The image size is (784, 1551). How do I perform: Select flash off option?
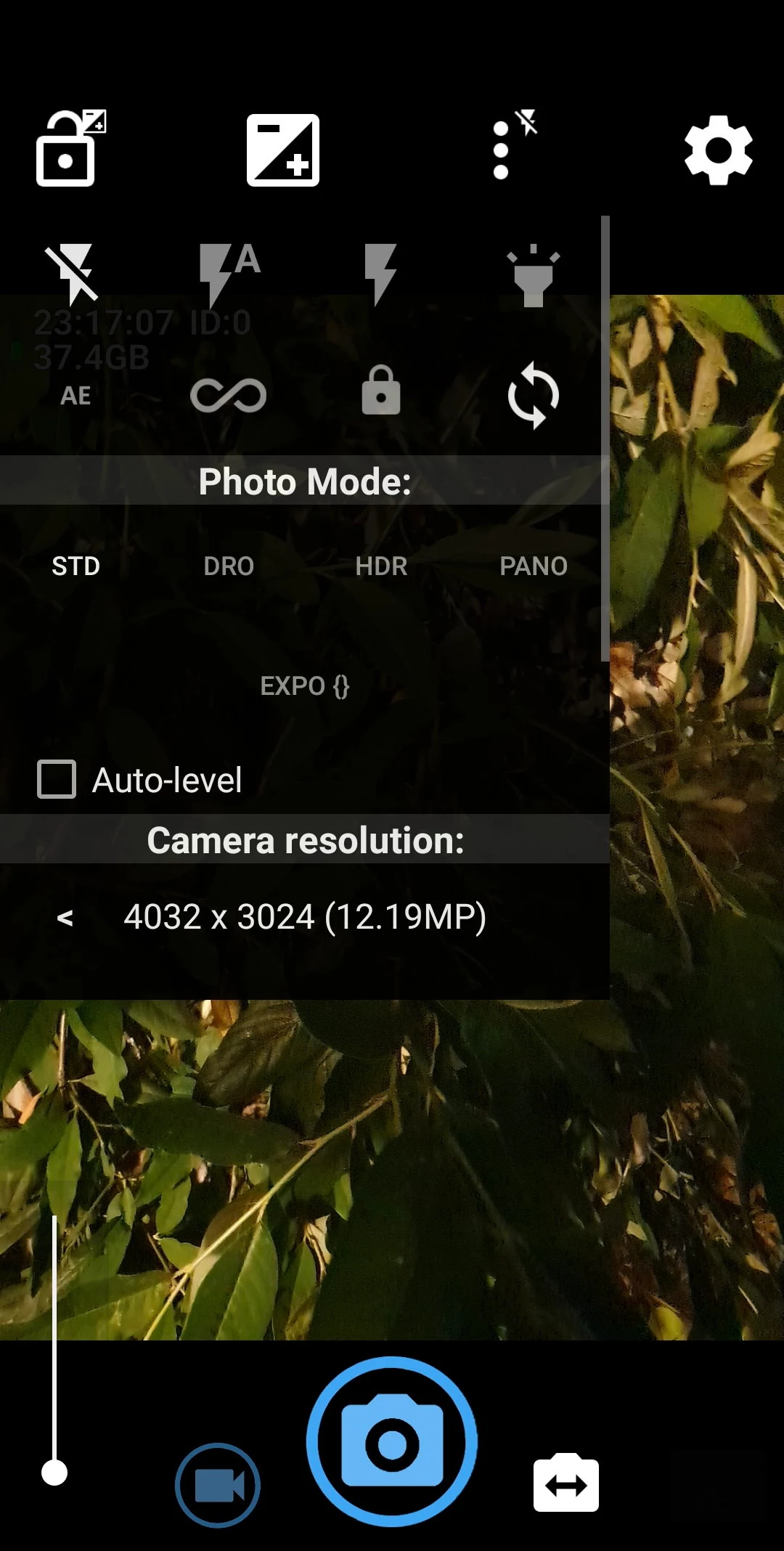tap(73, 274)
